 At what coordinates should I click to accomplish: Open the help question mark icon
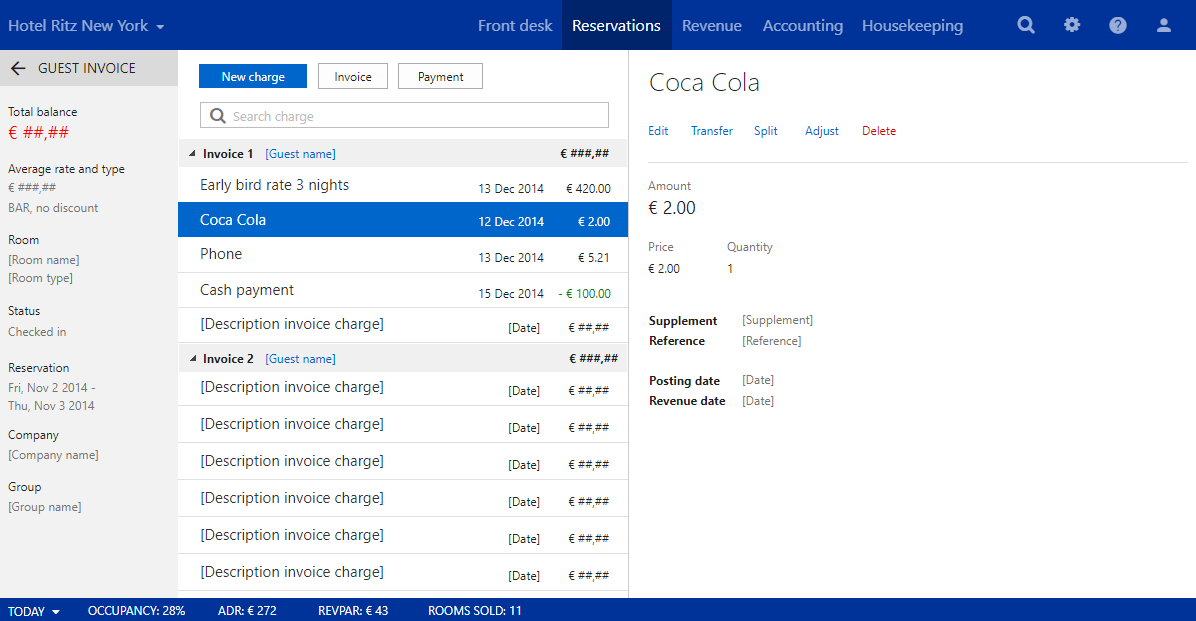(1117, 25)
